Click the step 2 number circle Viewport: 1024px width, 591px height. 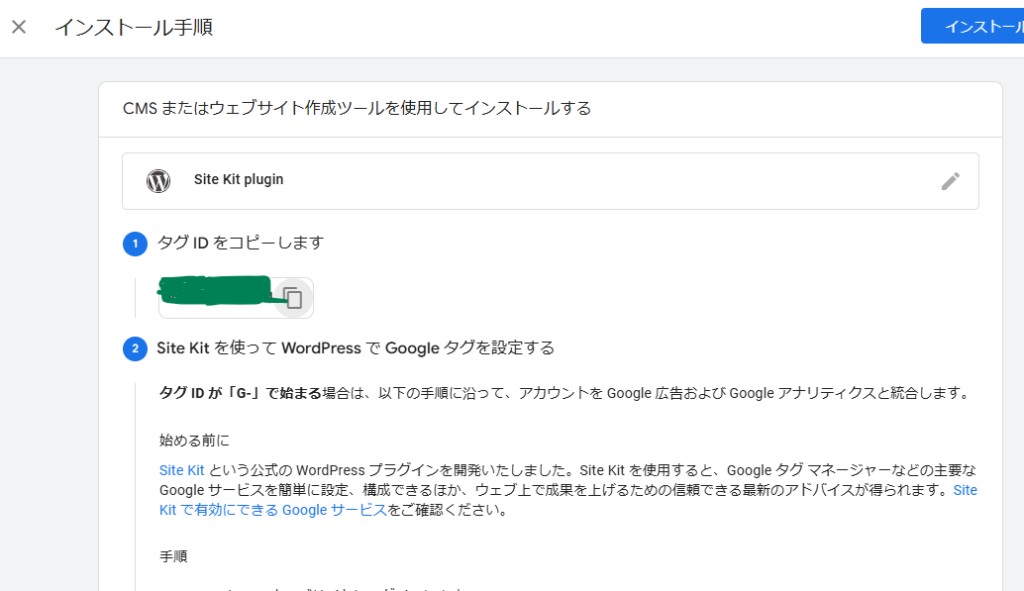coord(135,349)
